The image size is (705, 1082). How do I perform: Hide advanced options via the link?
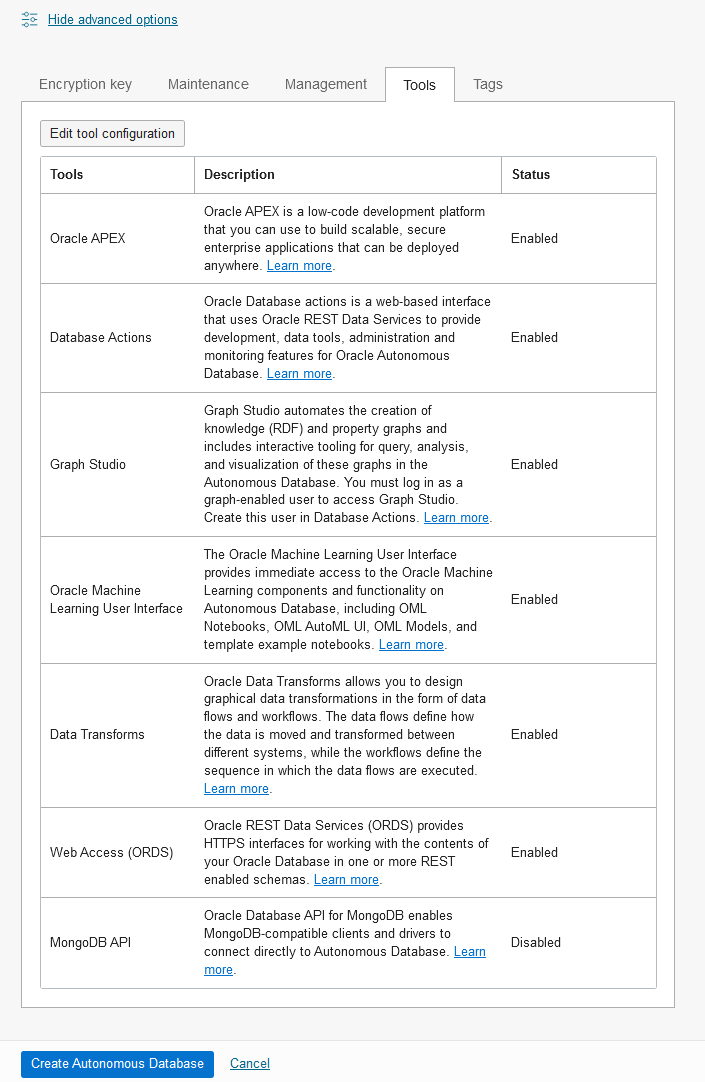click(x=112, y=19)
